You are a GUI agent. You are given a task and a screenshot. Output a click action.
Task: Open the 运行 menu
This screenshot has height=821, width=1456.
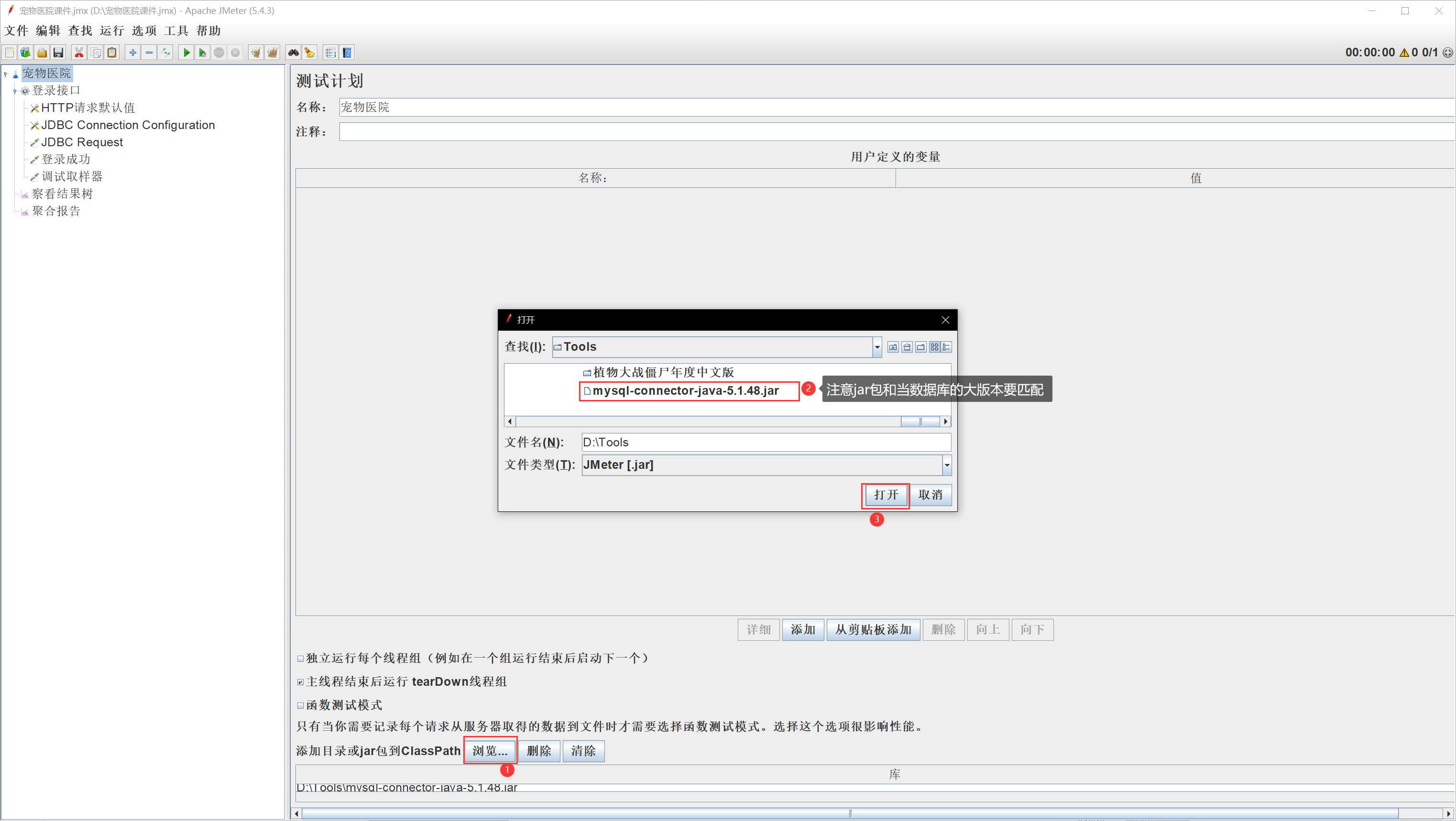(x=112, y=31)
